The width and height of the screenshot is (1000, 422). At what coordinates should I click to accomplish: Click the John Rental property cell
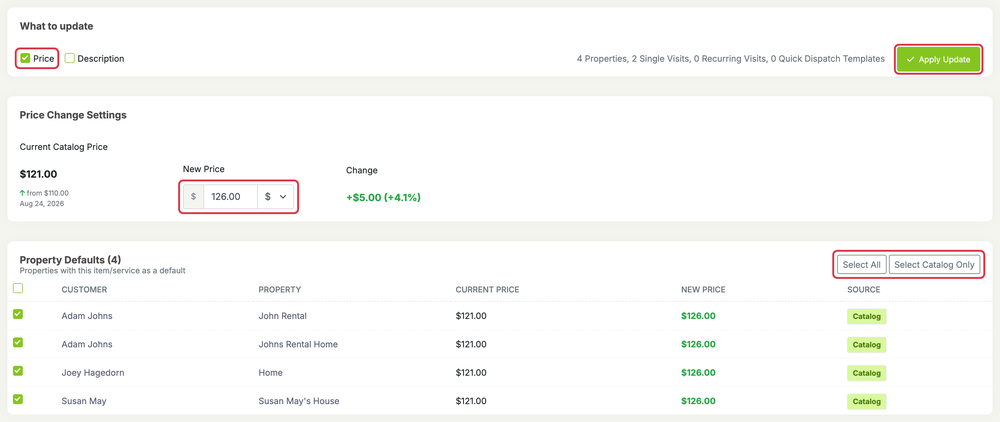[x=283, y=316]
